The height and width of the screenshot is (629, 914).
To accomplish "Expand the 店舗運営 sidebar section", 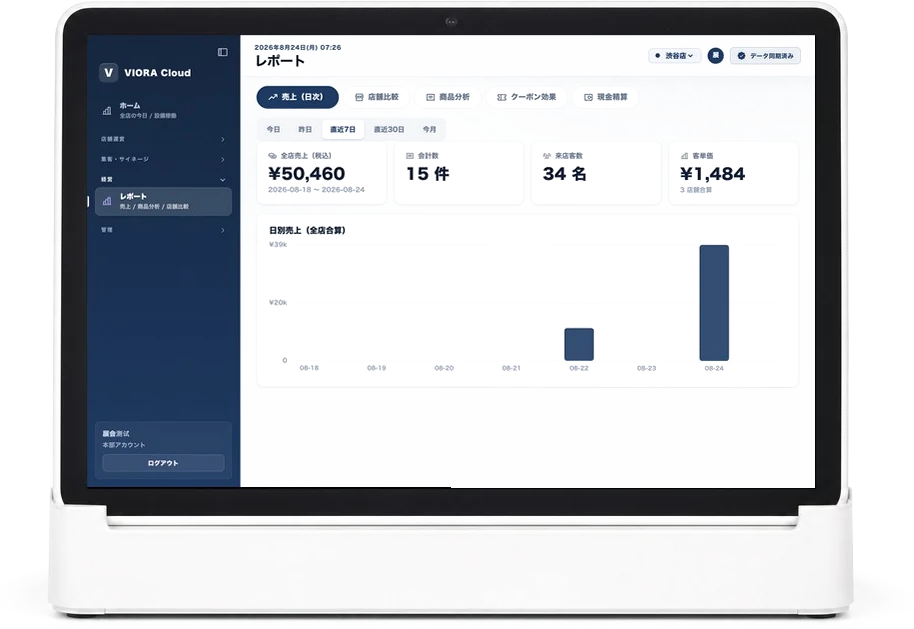I will click(163, 139).
